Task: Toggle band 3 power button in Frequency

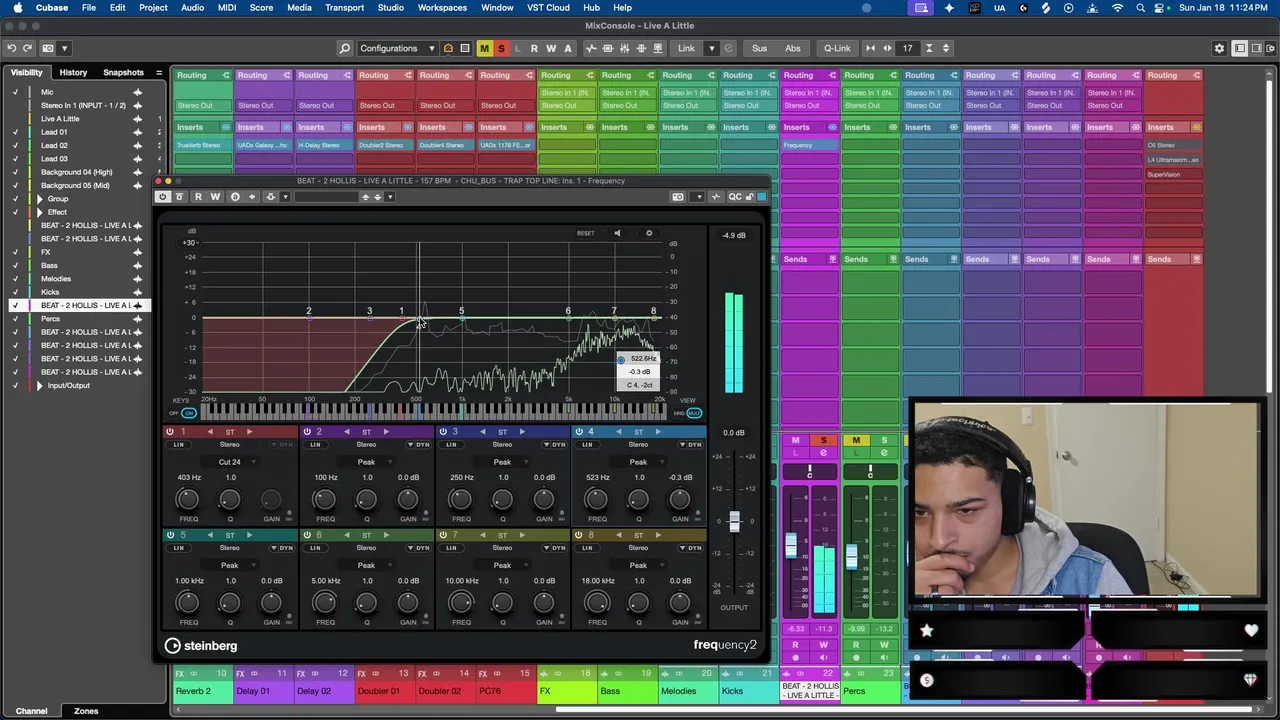Action: pos(443,432)
